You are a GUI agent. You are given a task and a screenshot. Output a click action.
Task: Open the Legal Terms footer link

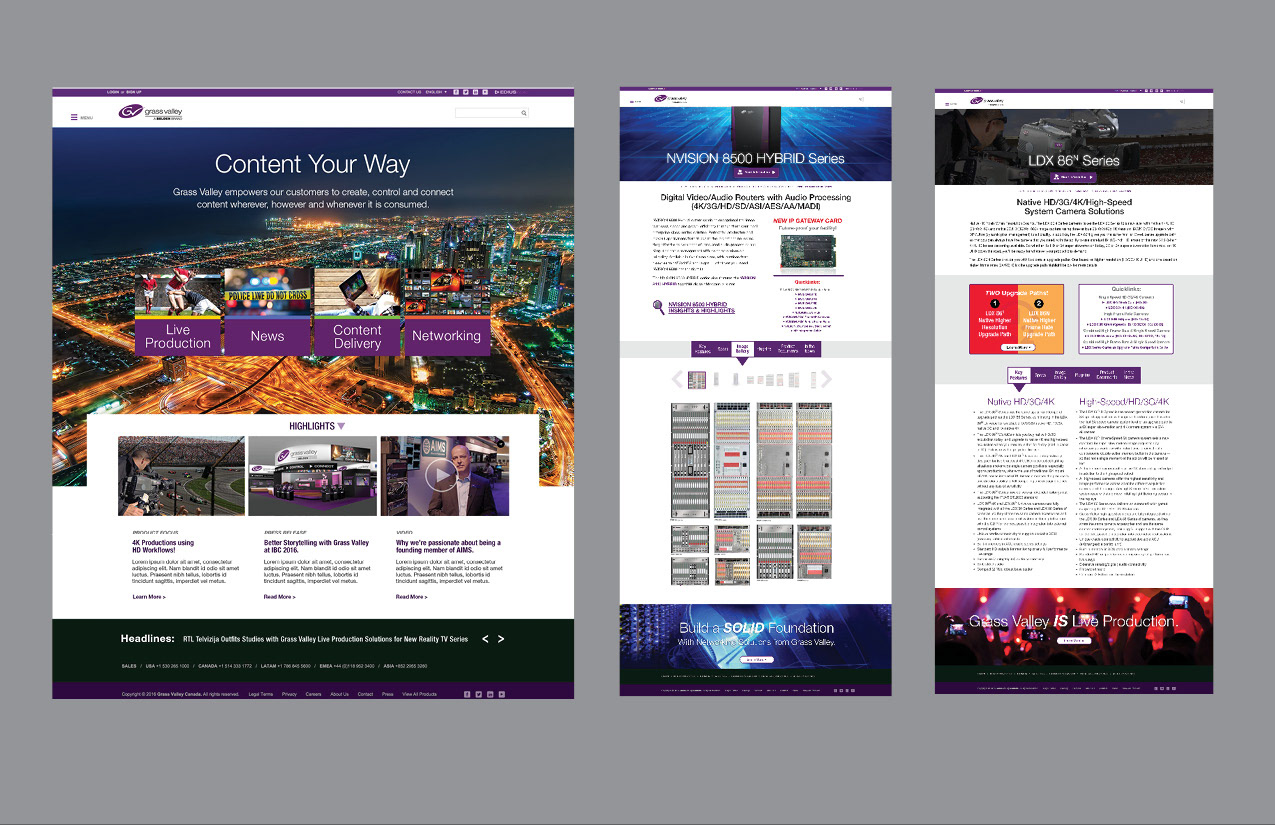pos(260,694)
